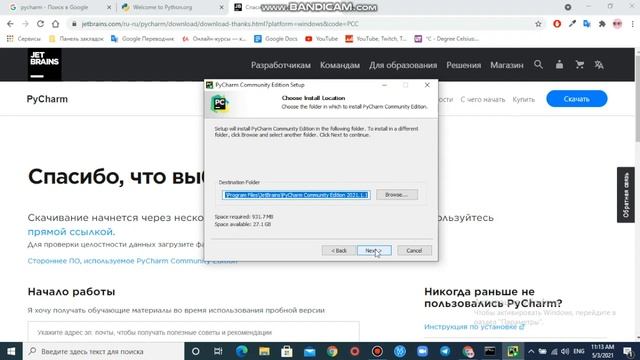Open the Degree Celsius bookmark
This screenshot has width=640, height=360.
pos(447,39)
